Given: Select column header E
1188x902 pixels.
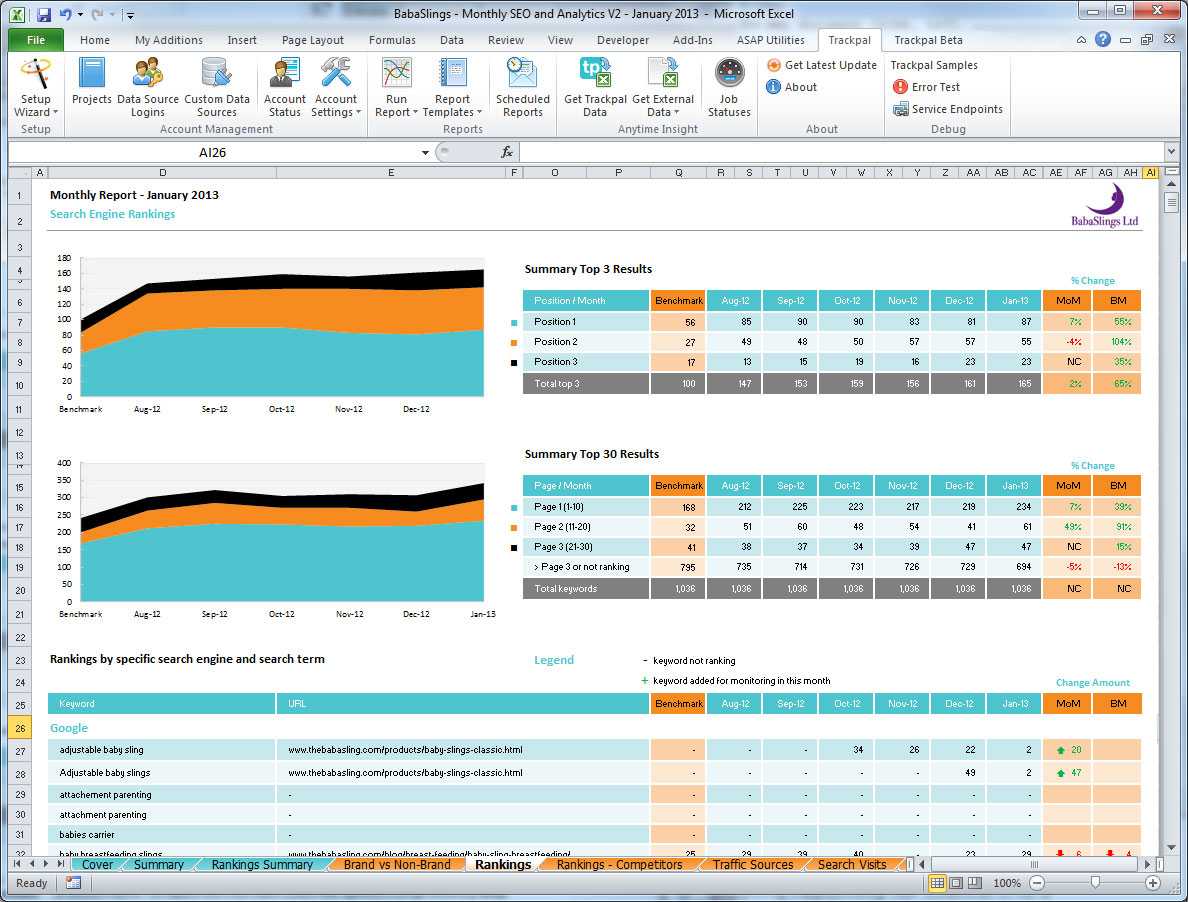Looking at the screenshot, I should 391,173.
